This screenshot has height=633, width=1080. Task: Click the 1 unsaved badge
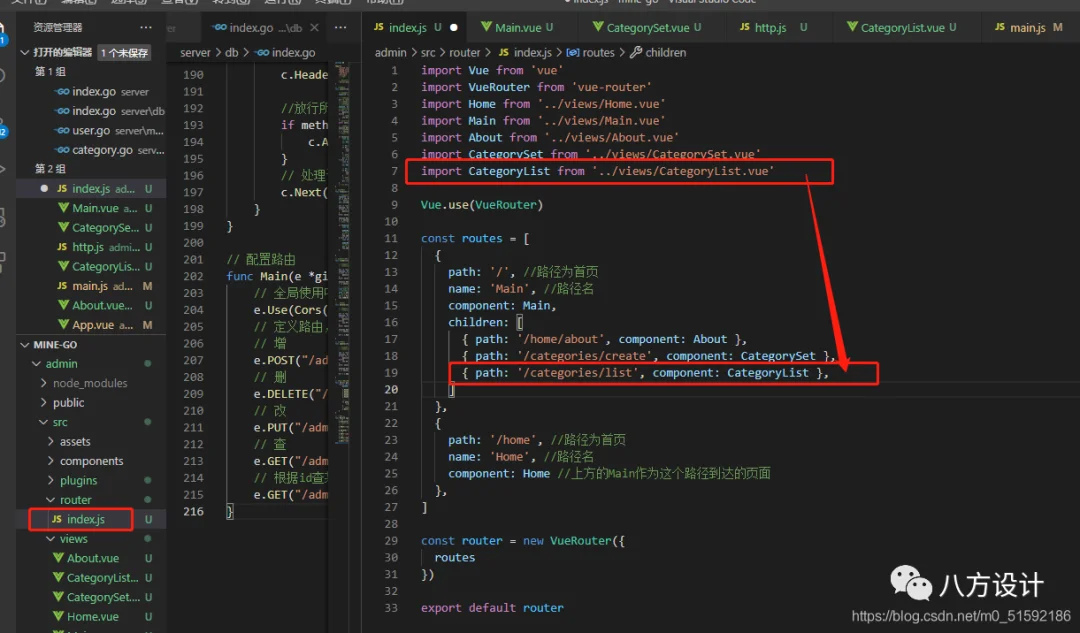pos(124,52)
